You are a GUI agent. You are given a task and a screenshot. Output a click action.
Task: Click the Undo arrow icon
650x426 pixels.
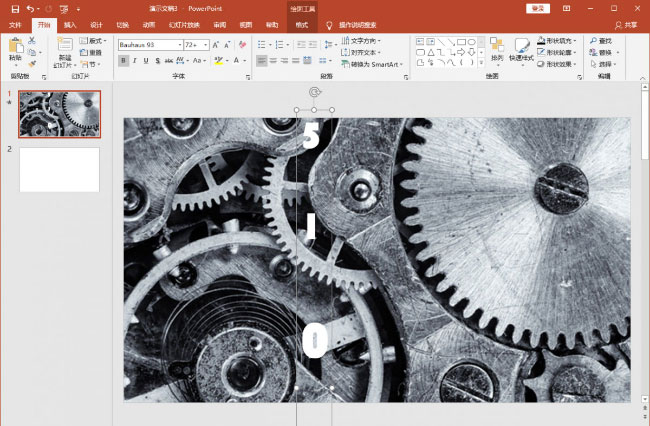coord(30,8)
